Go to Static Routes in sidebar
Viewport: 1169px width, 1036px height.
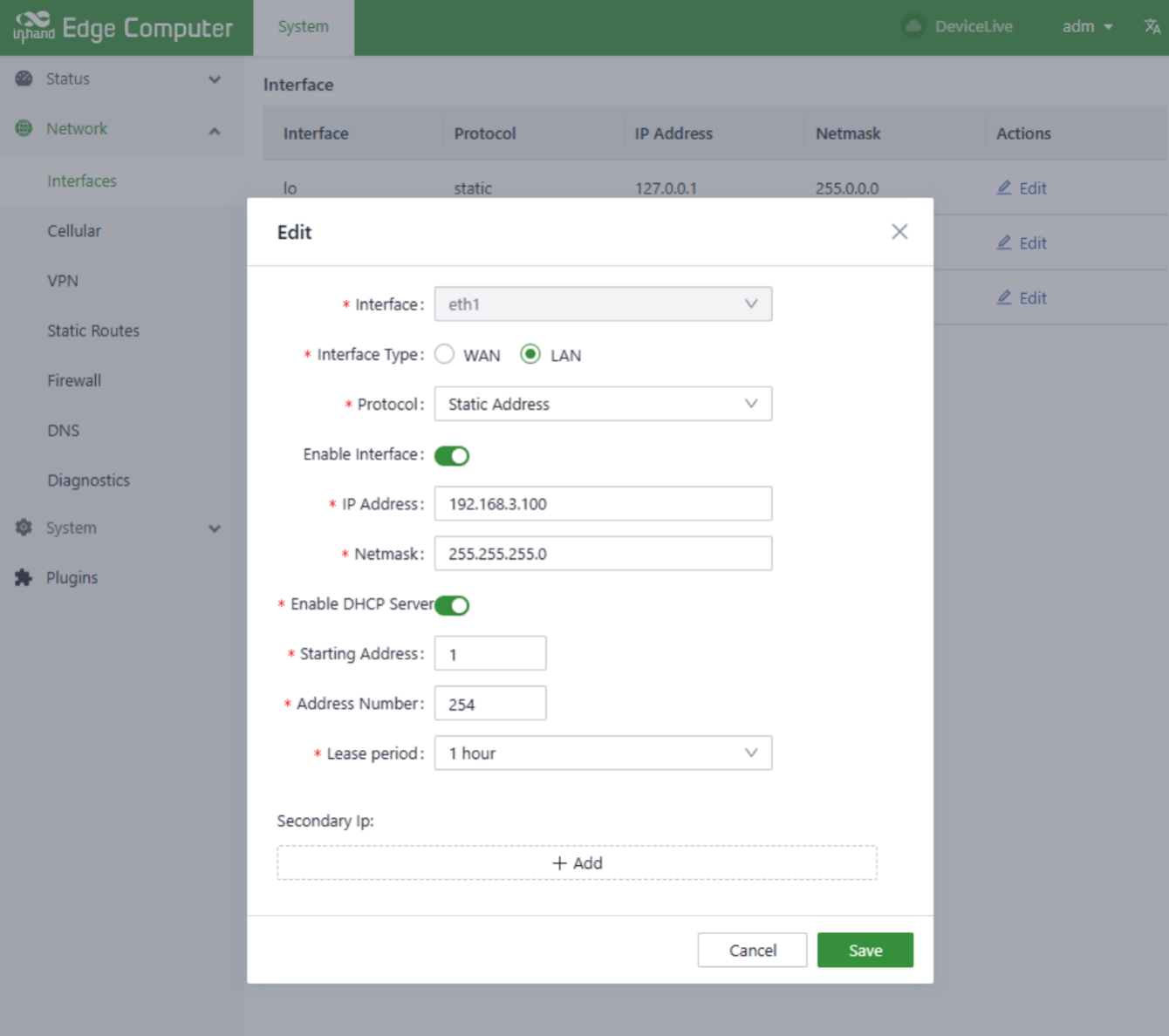tap(93, 331)
